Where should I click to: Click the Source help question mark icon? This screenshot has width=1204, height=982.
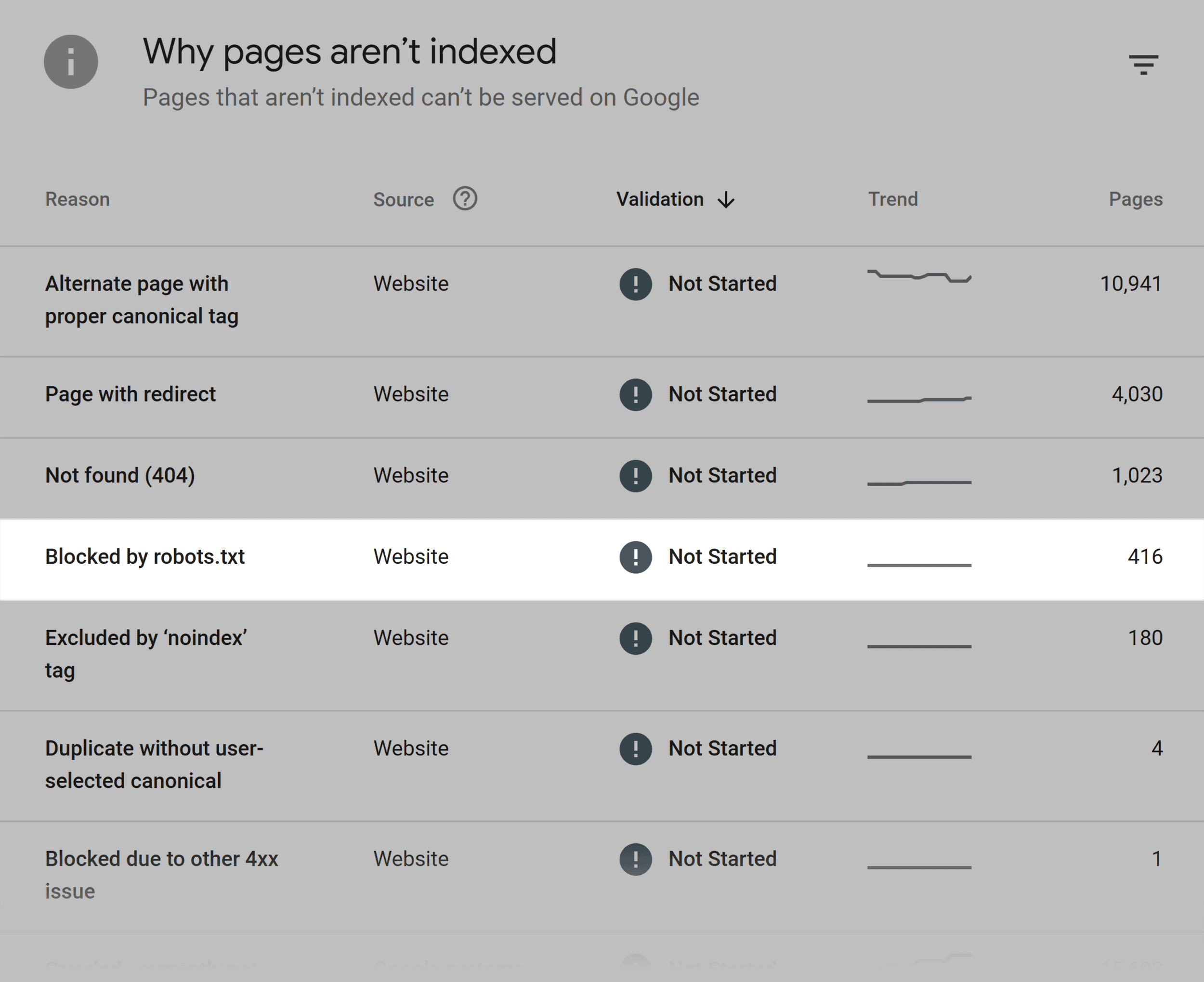pos(465,198)
